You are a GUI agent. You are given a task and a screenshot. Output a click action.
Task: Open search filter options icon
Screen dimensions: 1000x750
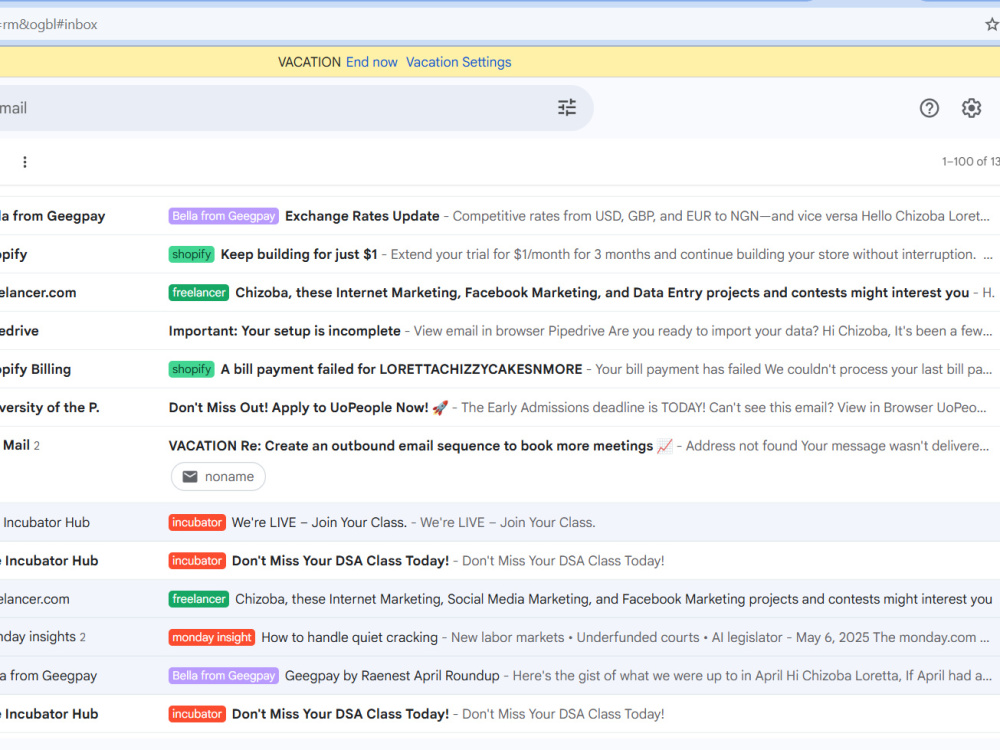coord(566,107)
